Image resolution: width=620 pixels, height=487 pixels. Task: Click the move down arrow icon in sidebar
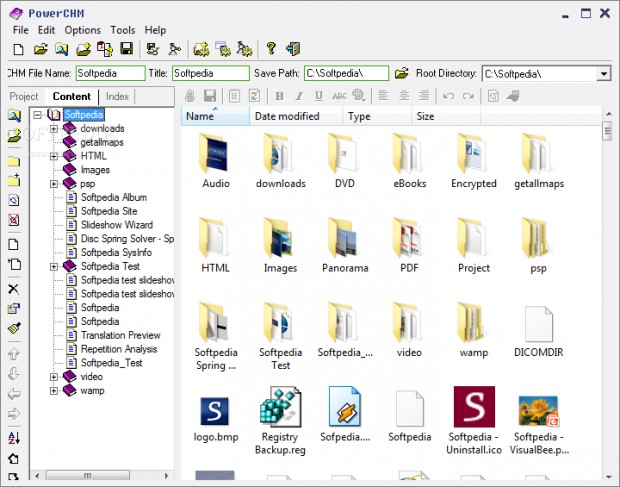point(13,374)
